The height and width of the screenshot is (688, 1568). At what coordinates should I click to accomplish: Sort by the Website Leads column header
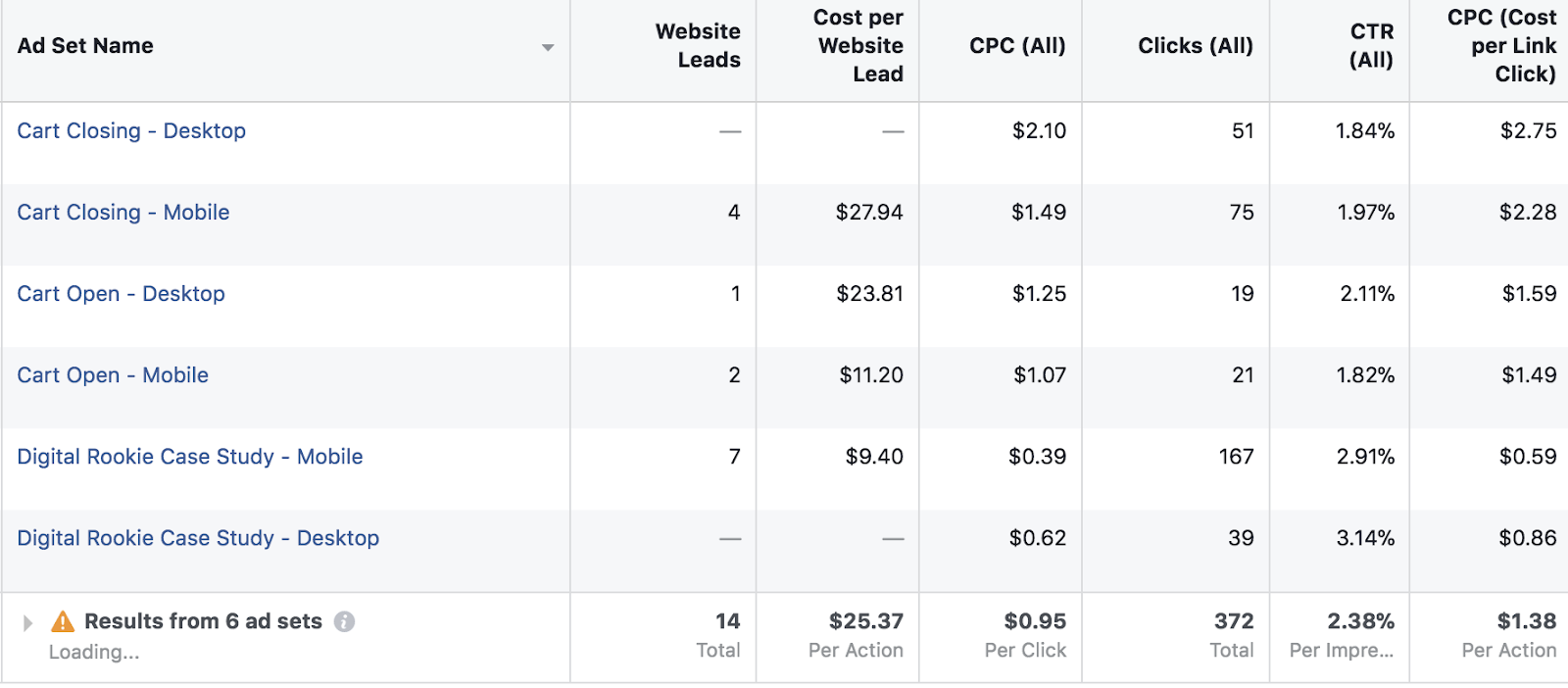(x=698, y=46)
